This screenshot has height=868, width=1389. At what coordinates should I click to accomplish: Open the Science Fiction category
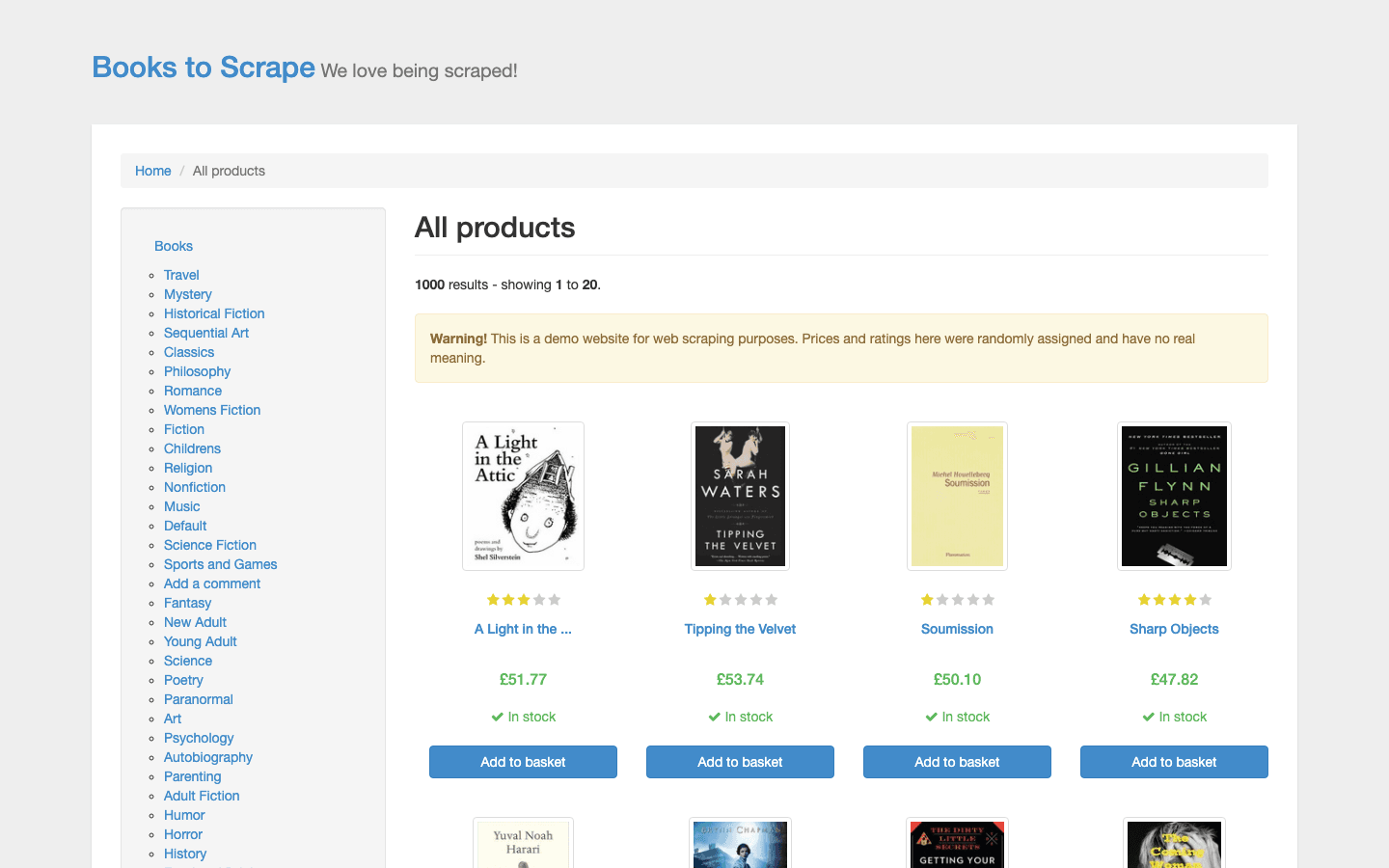tap(209, 545)
